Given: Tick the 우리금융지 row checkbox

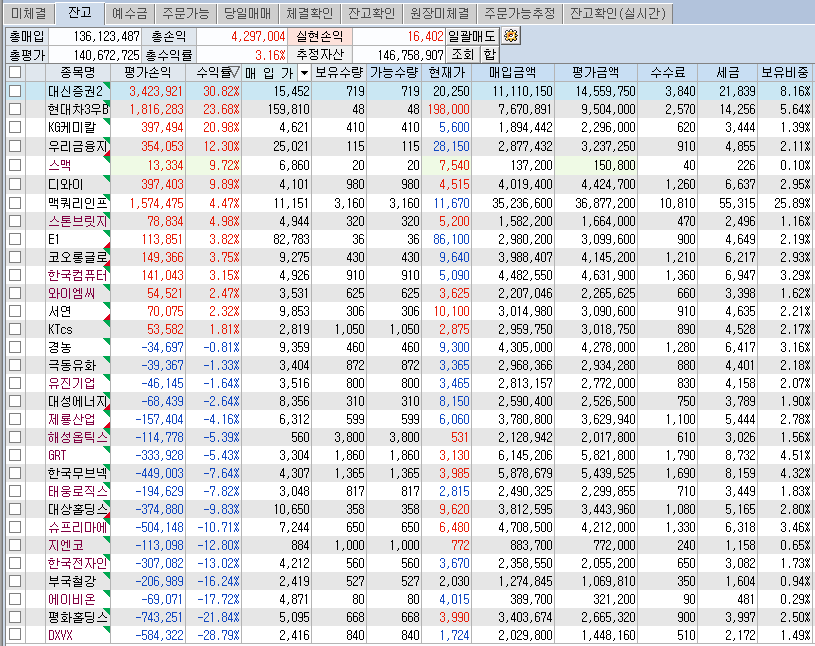Looking at the screenshot, I should coord(15,146).
